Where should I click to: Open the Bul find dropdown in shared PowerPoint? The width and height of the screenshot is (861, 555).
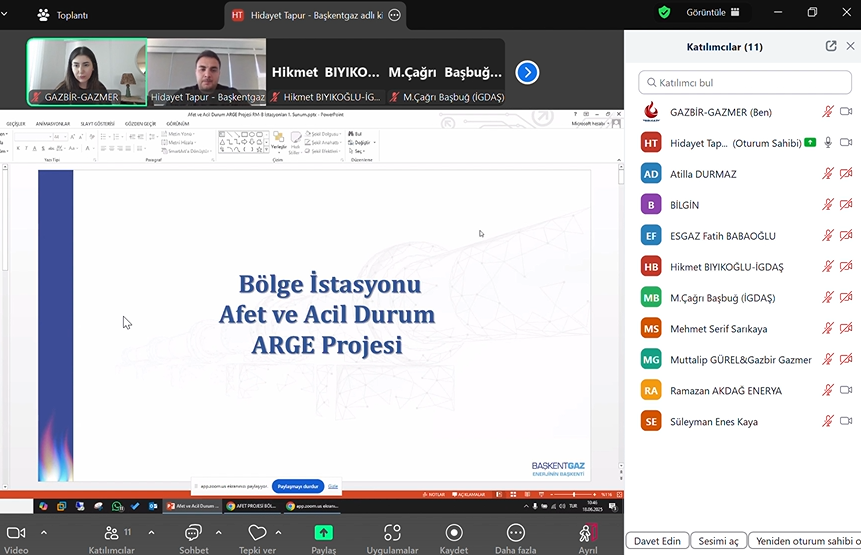pos(355,134)
